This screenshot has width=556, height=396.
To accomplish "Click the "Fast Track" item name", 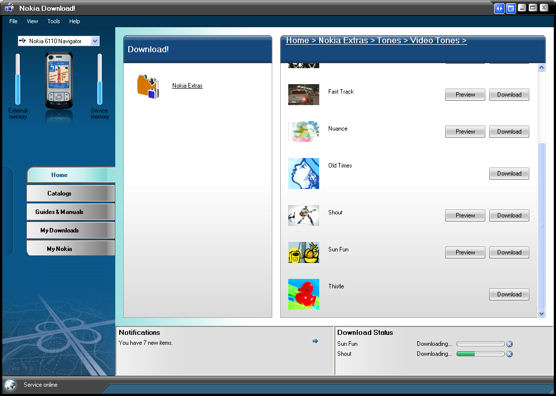I will [341, 91].
